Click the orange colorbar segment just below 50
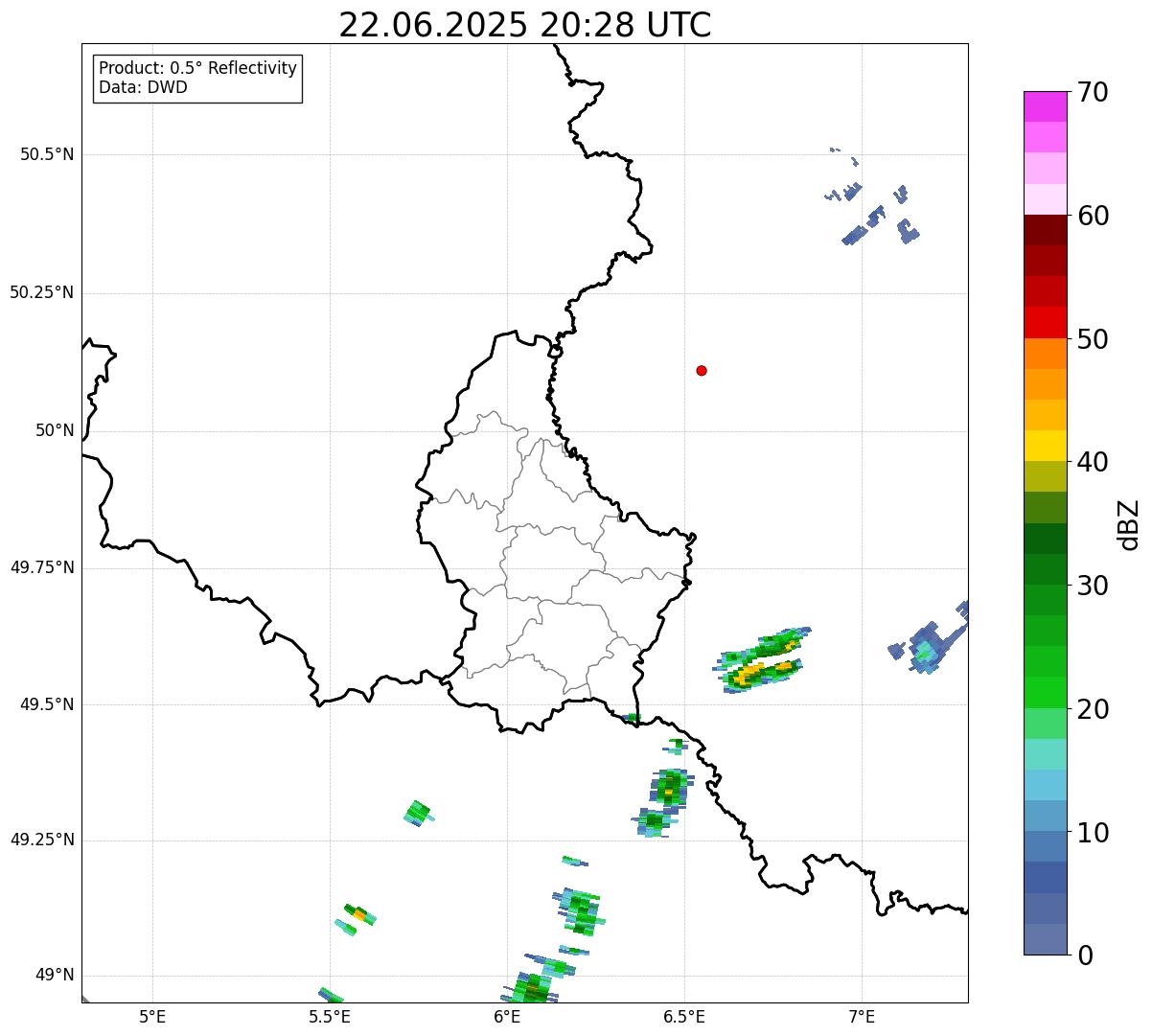 point(1045,354)
